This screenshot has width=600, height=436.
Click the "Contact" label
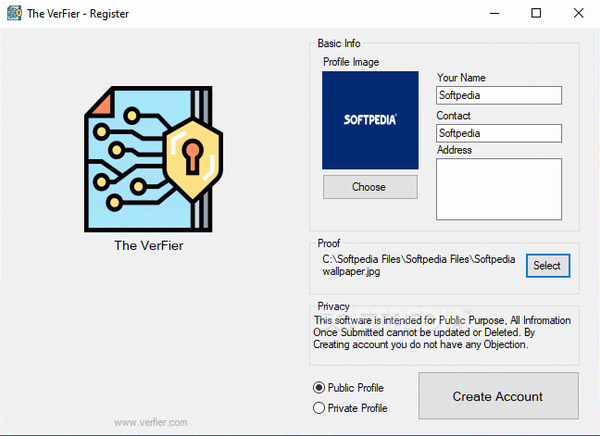point(453,115)
